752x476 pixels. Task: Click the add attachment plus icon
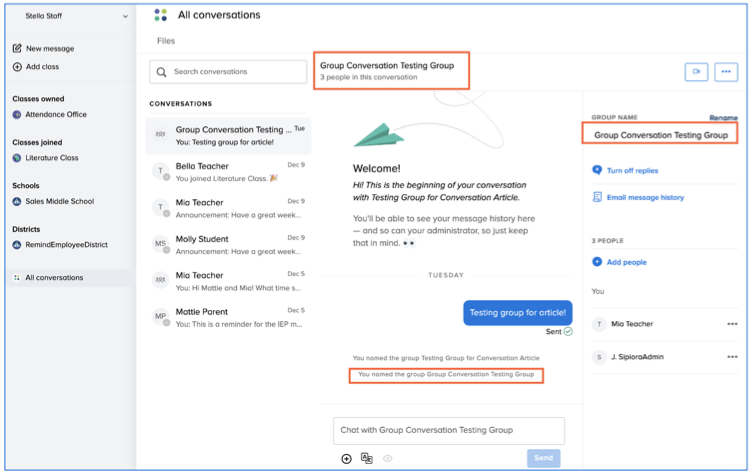click(346, 458)
